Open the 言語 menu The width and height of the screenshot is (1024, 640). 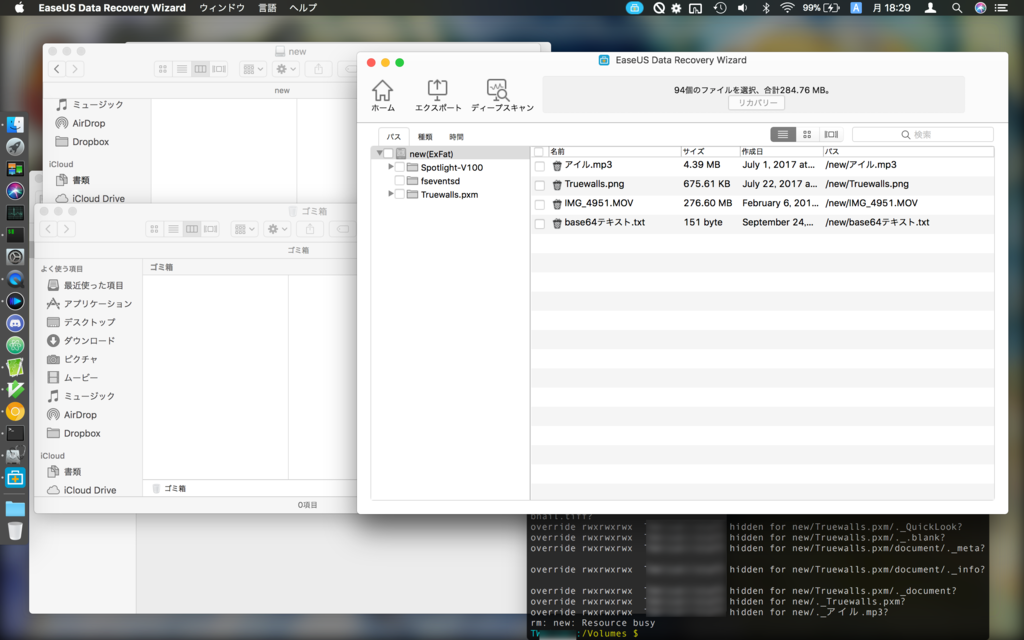267,8
